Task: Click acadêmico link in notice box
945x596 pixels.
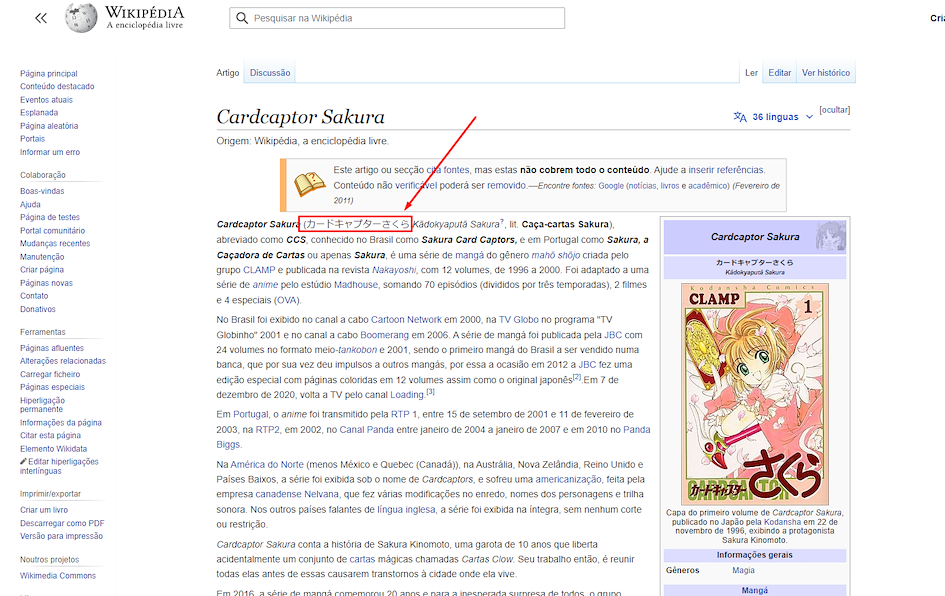Action: [709, 186]
